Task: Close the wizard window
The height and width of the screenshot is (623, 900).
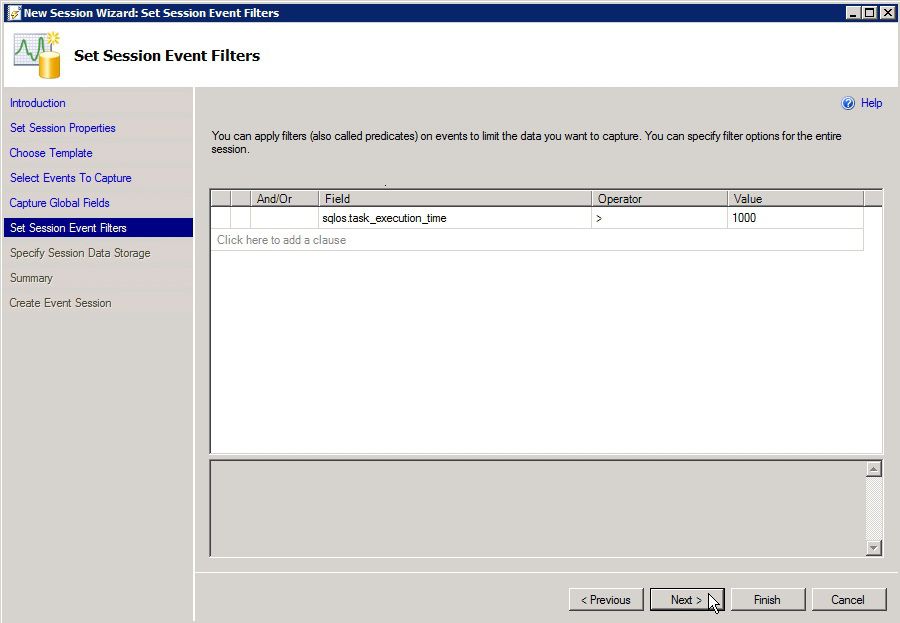Action: tap(886, 13)
